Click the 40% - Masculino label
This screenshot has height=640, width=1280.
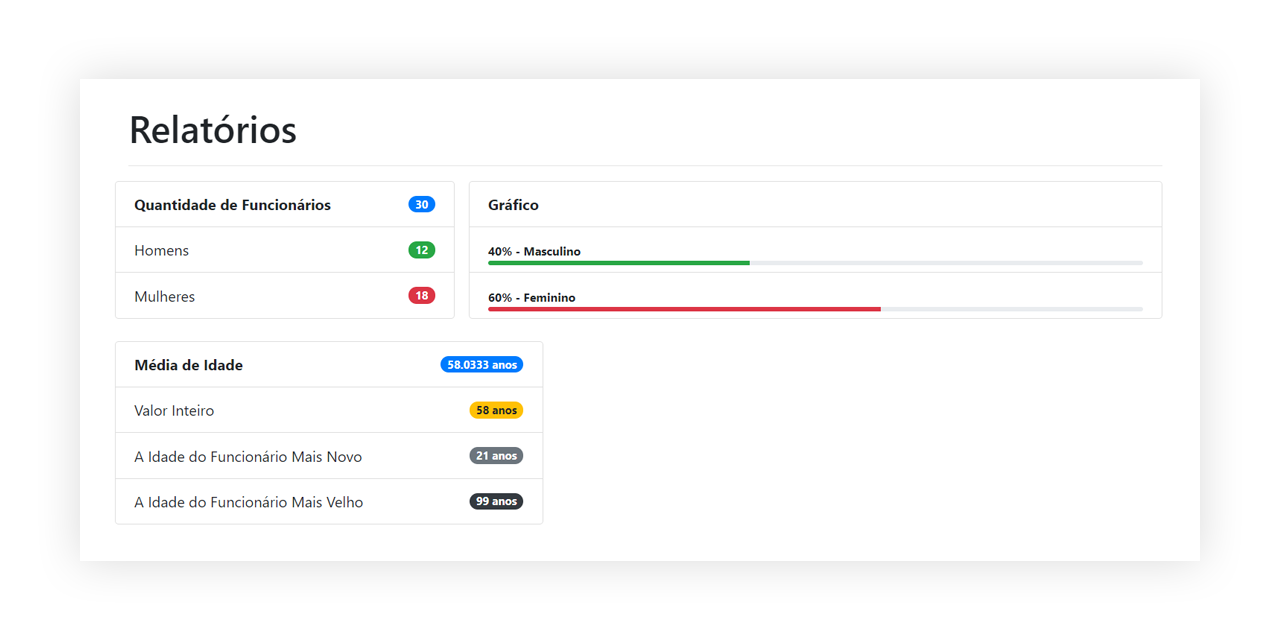point(534,251)
